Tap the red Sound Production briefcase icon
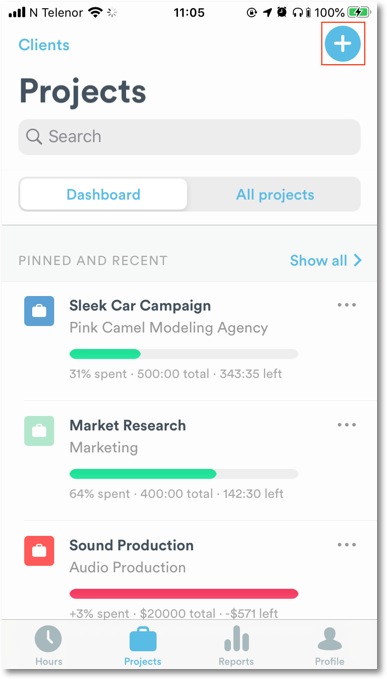Image resolution: width=387 pixels, height=679 pixels. pyautogui.click(x=39, y=551)
